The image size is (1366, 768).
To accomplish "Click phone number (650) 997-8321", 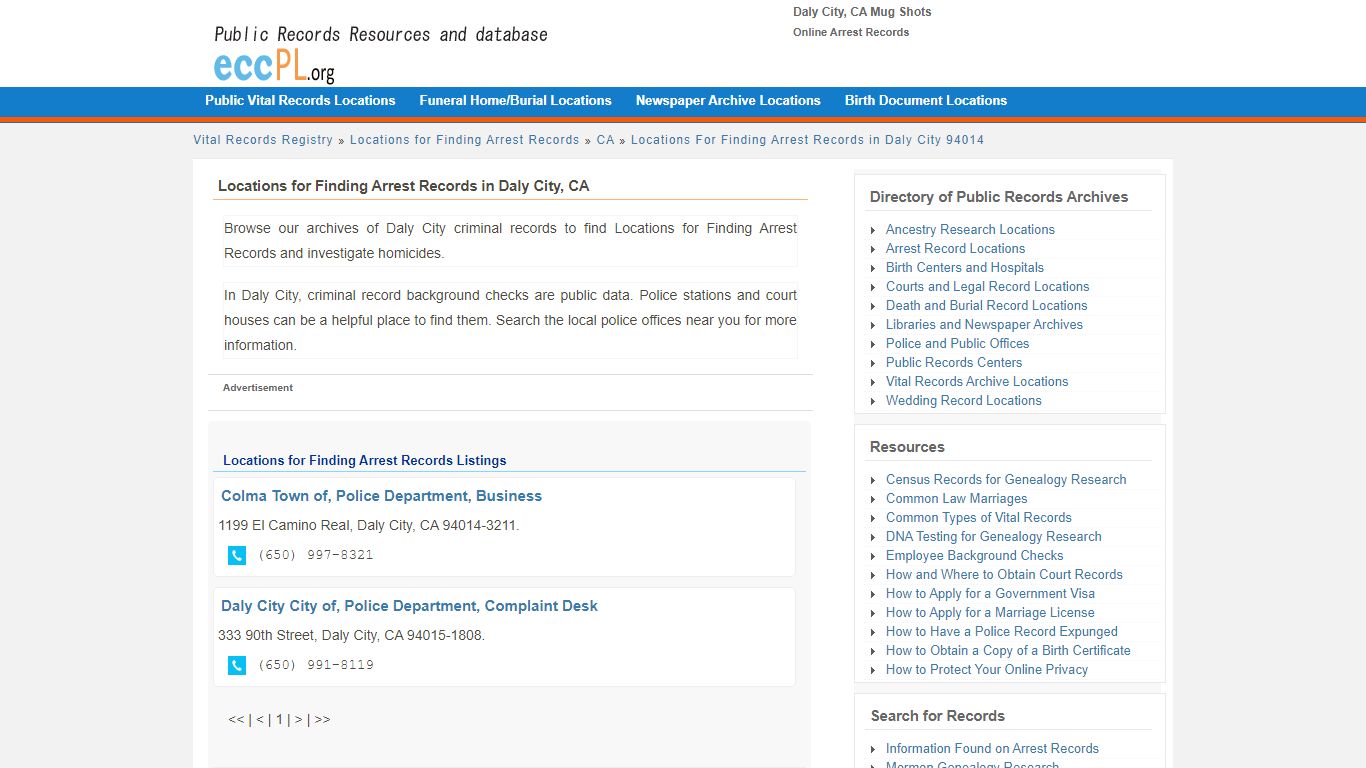I will [315, 555].
